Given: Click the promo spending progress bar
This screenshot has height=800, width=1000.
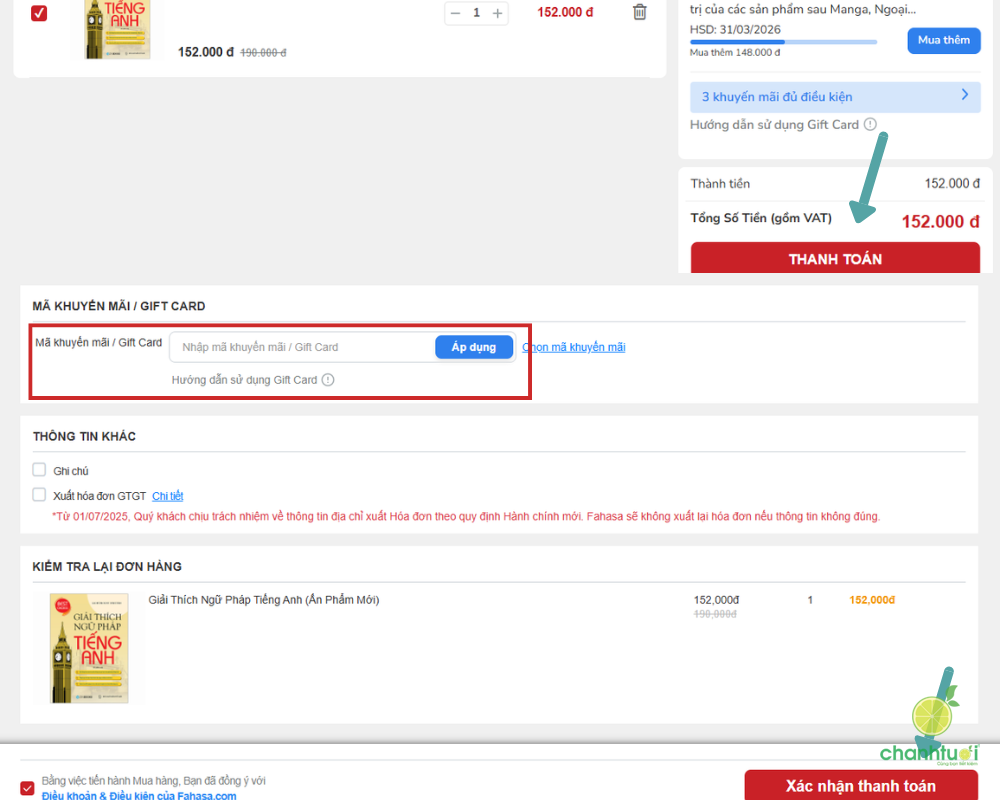Looking at the screenshot, I should (783, 42).
